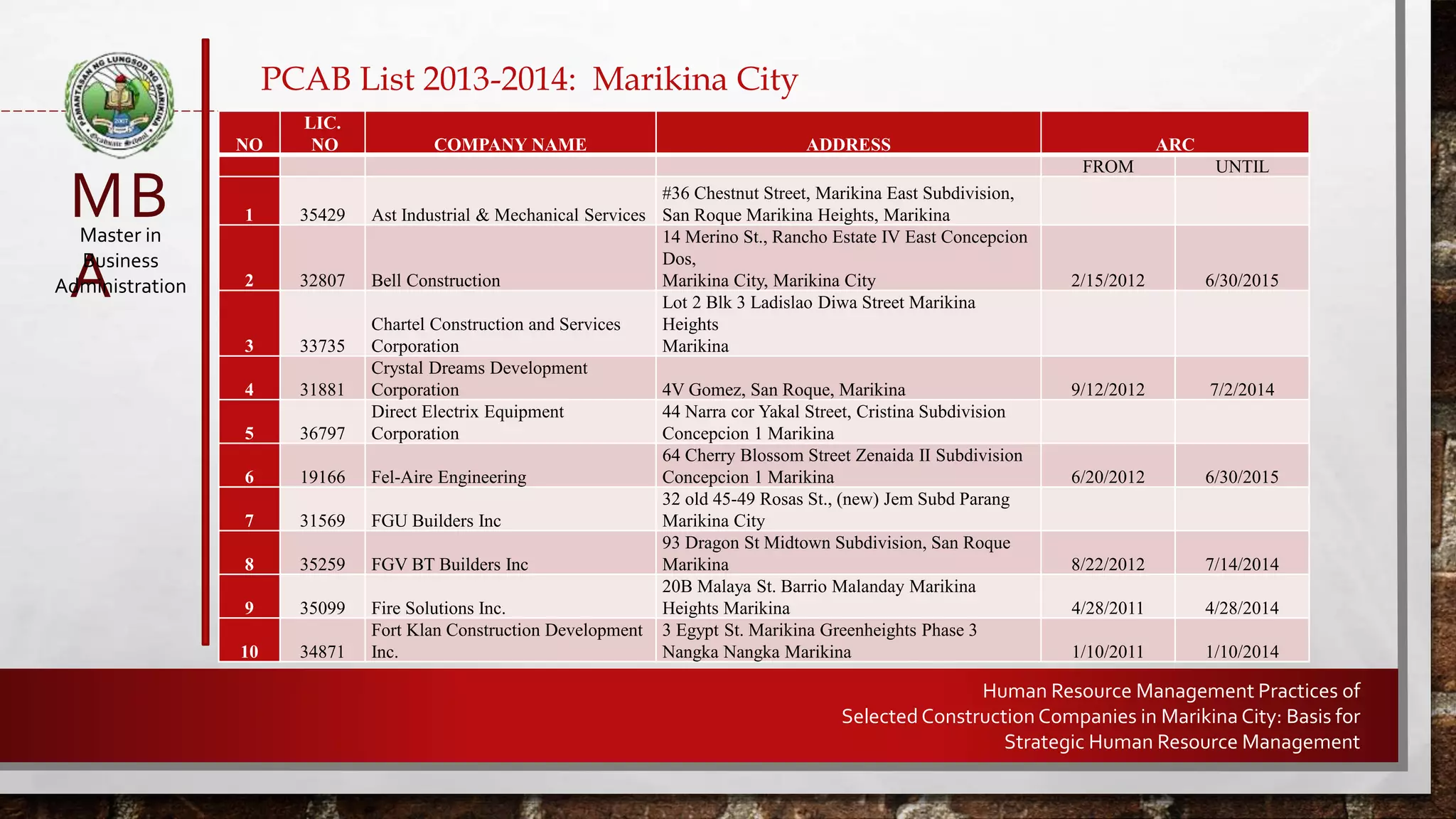Screen dimensions: 1456x819
Task: Click the 4V Gomez, San Roque address
Action: [783, 390]
